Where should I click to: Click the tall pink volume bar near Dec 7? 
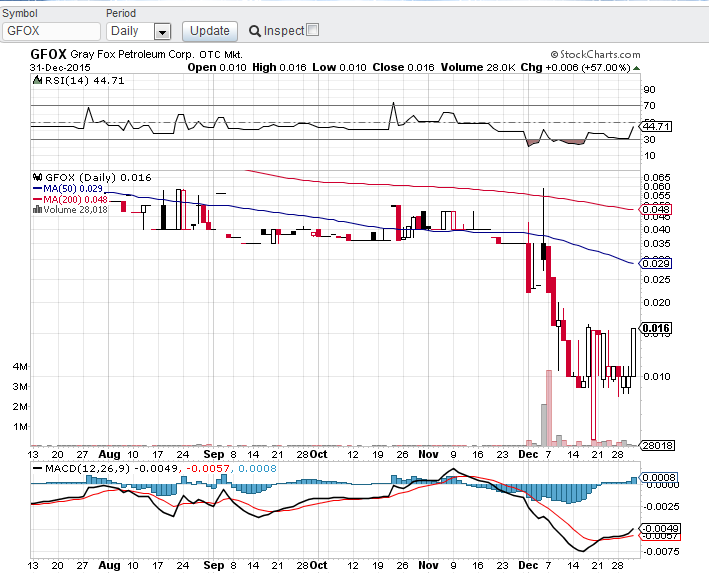pos(549,408)
